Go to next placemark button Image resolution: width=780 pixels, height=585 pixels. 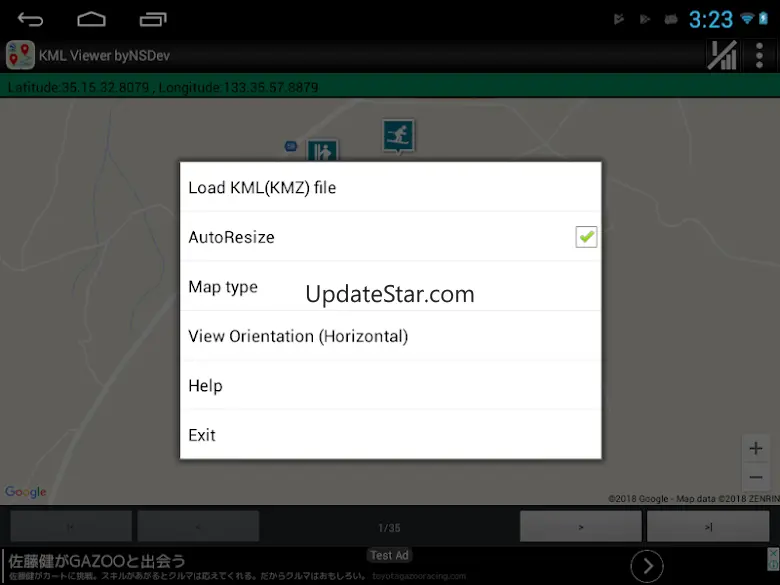click(581, 526)
